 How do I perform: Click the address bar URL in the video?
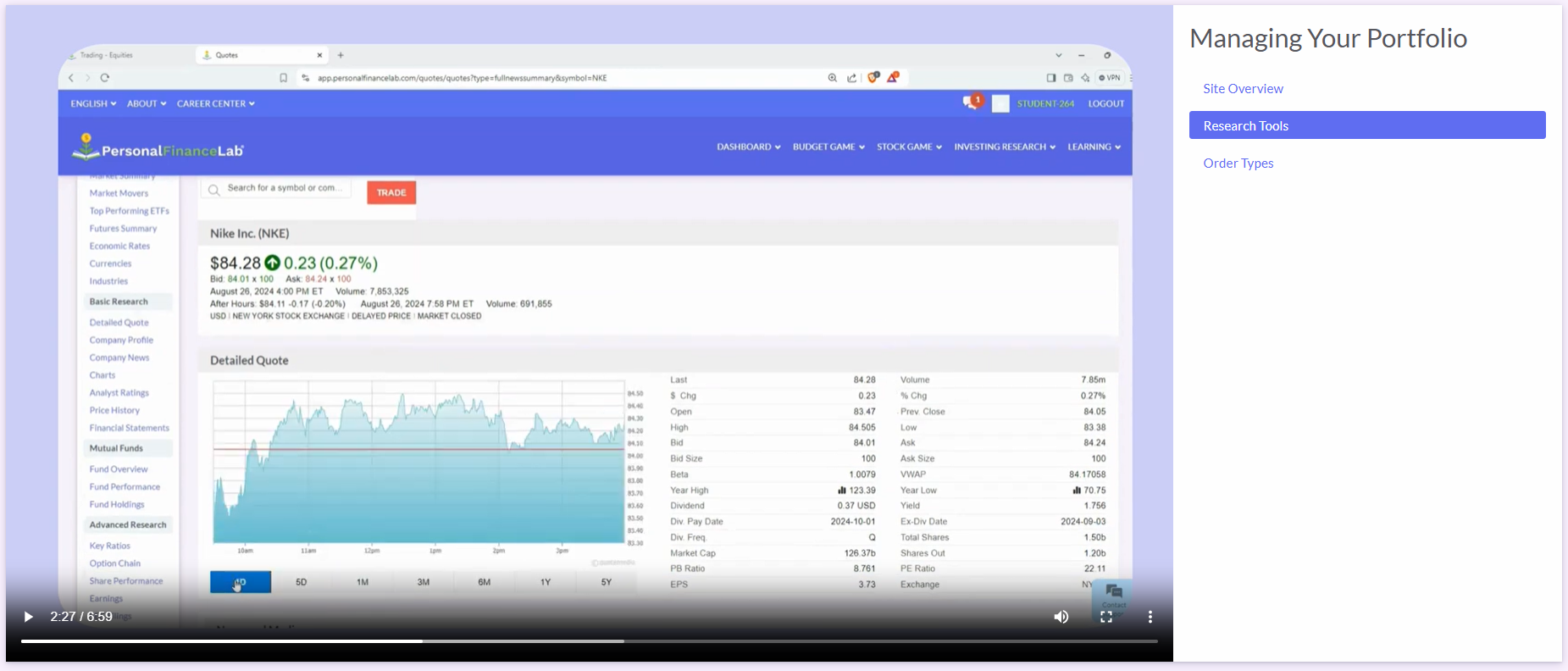[462, 78]
